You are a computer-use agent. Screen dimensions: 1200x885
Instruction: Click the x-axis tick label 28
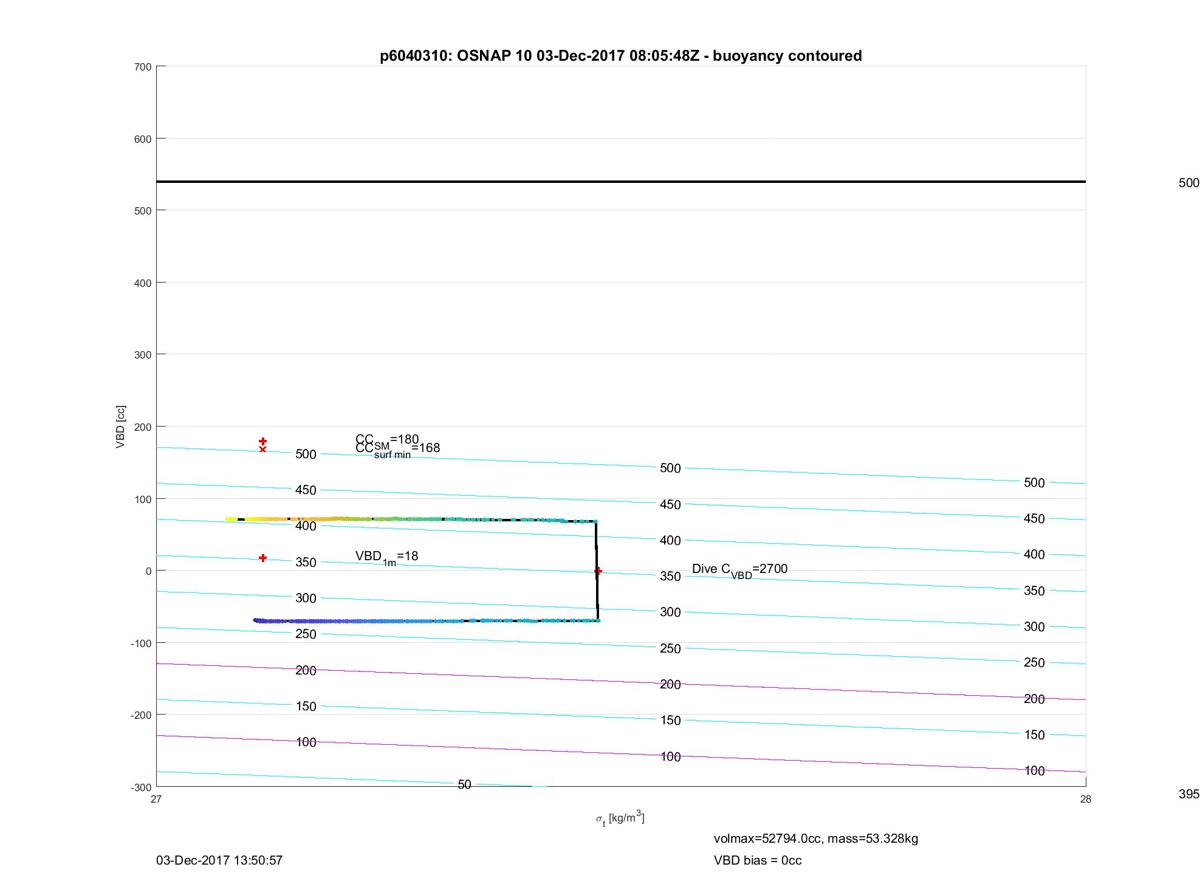point(1085,799)
